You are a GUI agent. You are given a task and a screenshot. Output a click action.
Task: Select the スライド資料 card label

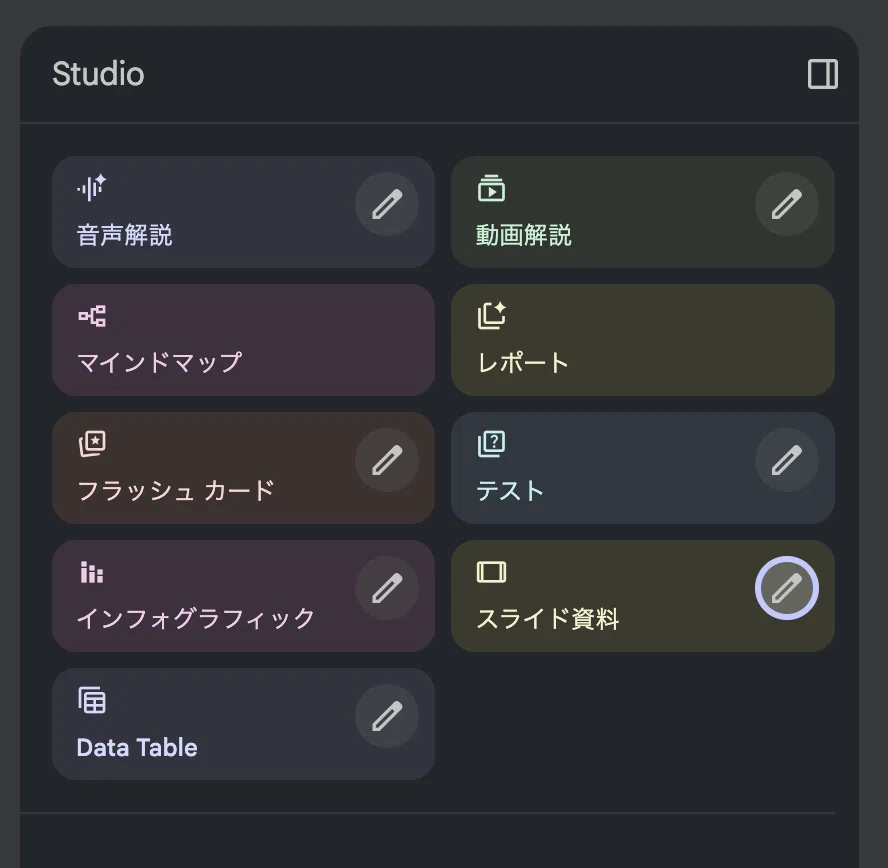click(x=548, y=618)
